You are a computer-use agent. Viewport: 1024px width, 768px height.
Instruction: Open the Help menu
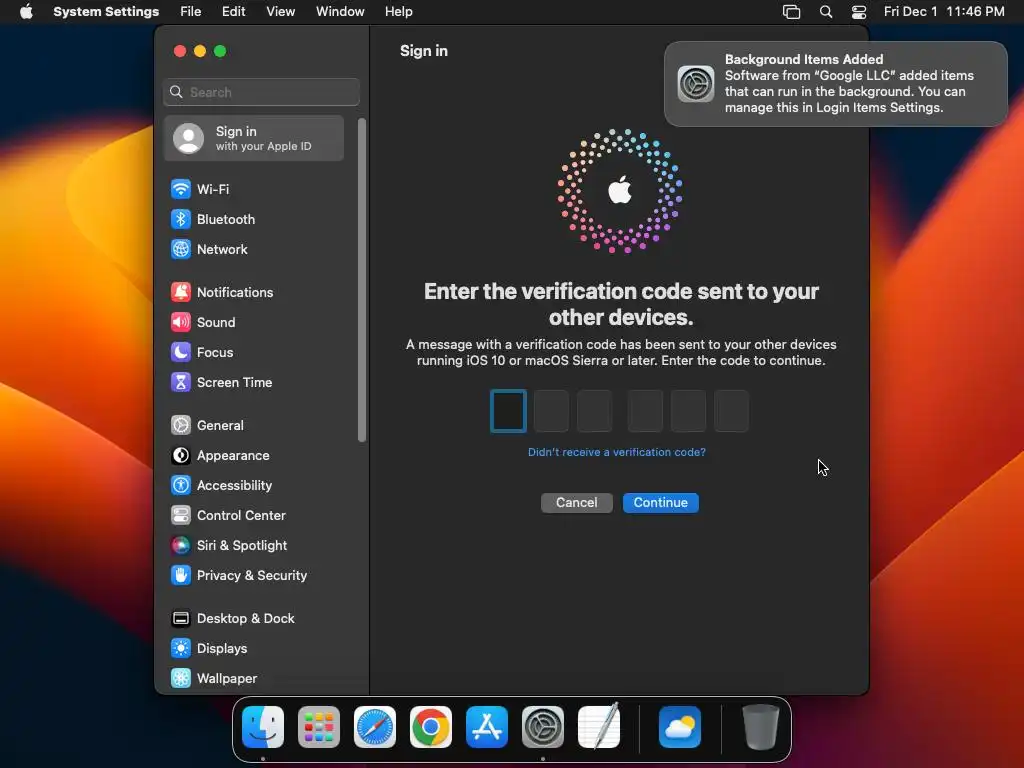(398, 12)
